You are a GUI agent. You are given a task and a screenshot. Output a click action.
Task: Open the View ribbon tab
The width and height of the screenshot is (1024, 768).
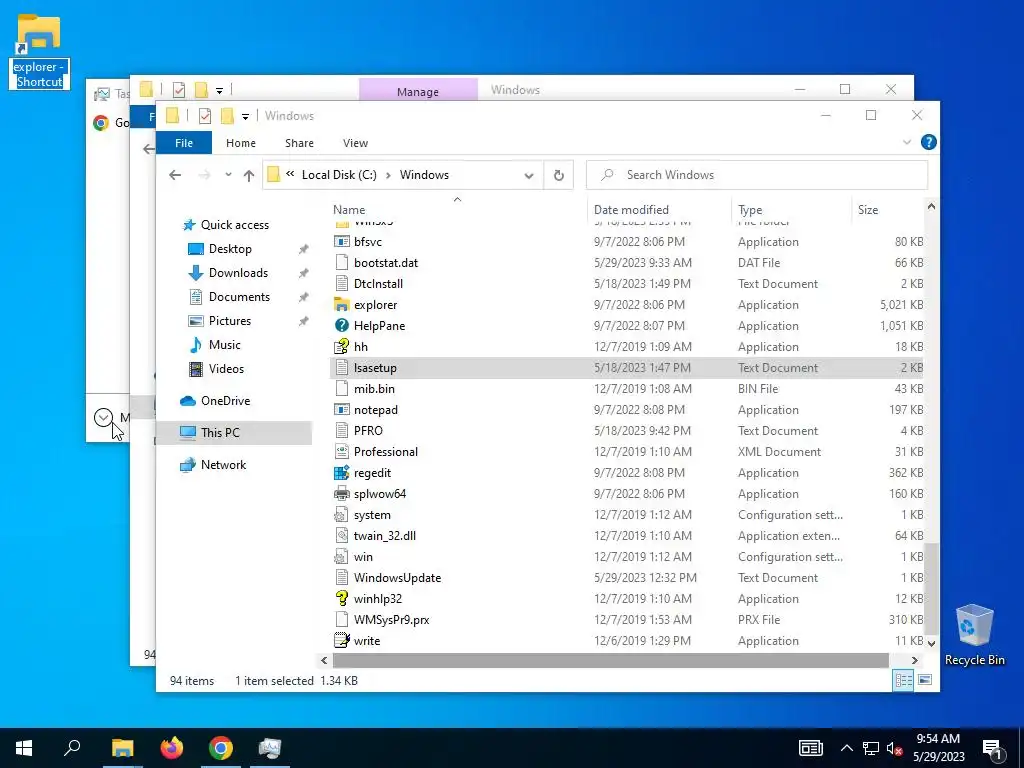pyautogui.click(x=355, y=143)
